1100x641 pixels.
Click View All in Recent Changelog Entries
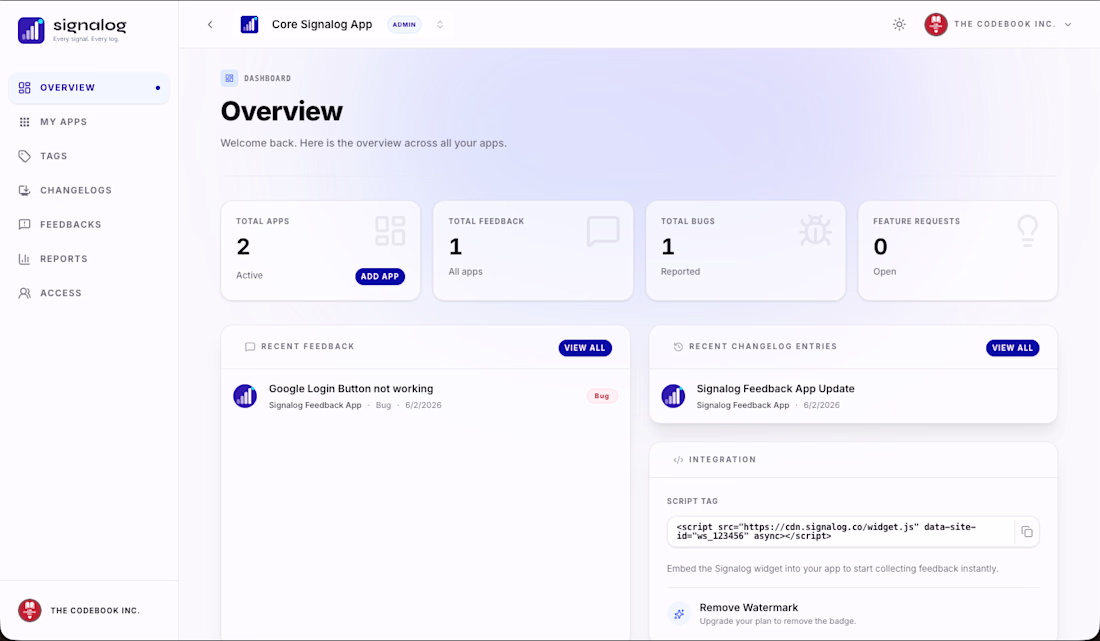[1012, 348]
